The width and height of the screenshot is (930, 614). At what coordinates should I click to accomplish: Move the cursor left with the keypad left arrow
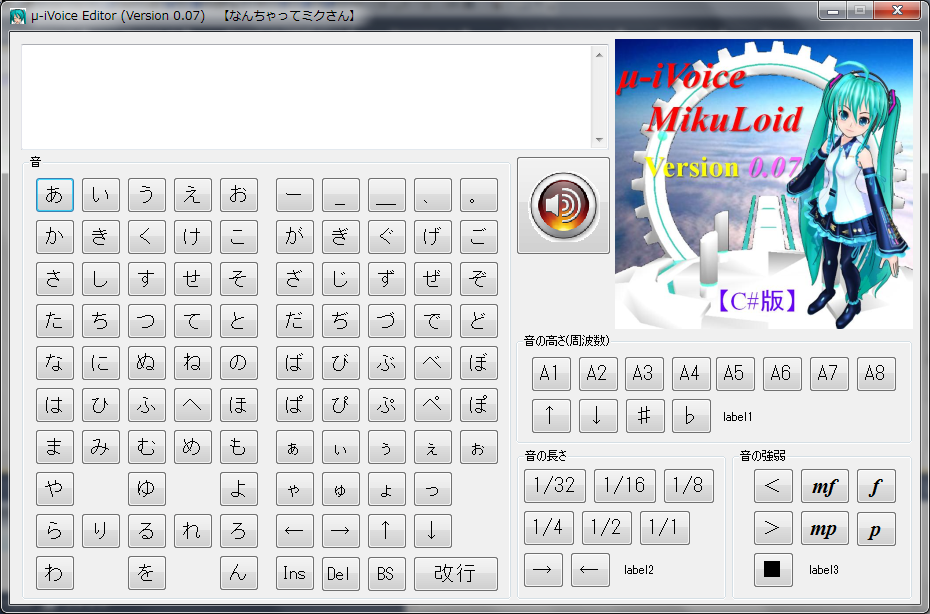tap(295, 530)
